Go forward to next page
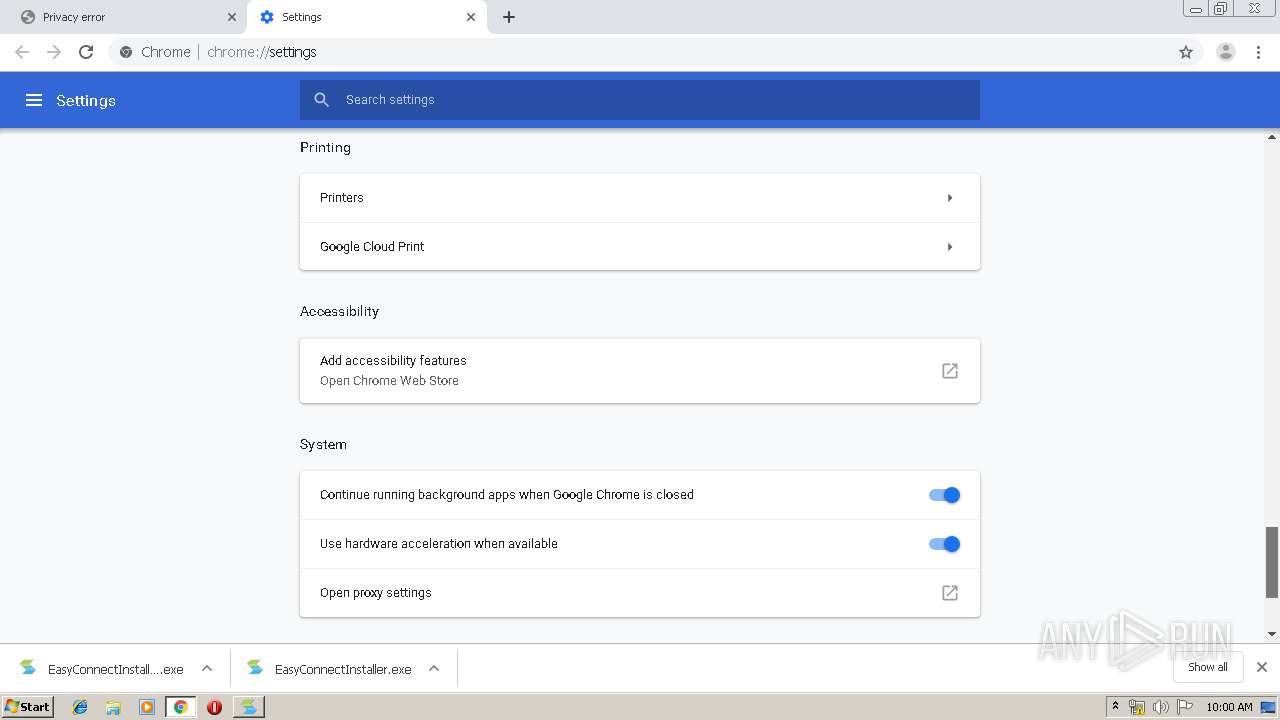The width and height of the screenshot is (1280, 720). (54, 52)
